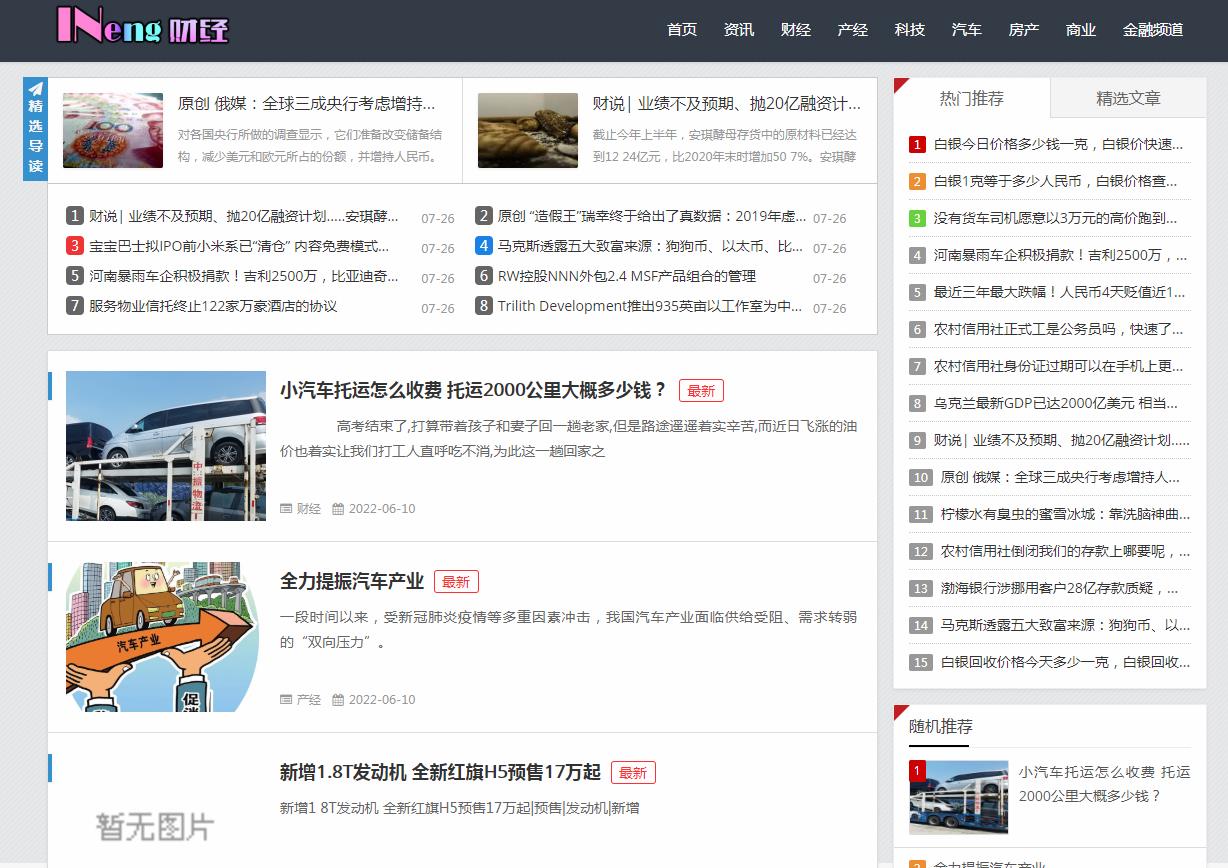Open hot item 渤海银行涉挪用客户28亿
Screen dimensions: 1228x868
click(1060, 588)
